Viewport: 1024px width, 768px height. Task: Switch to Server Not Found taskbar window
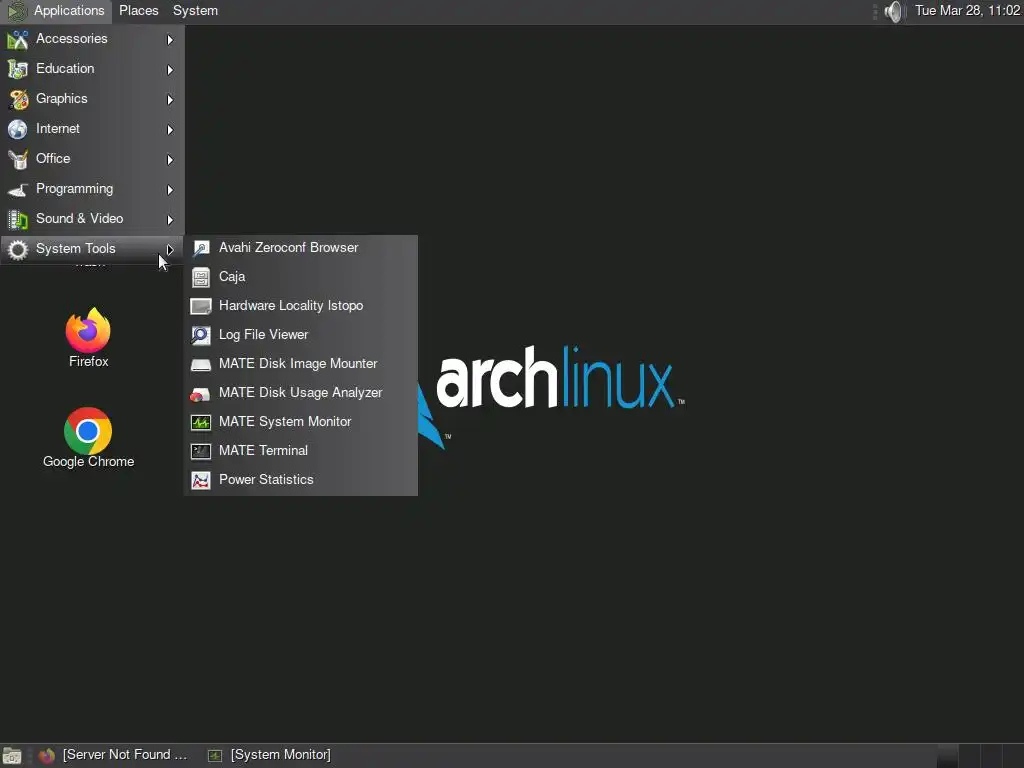click(114, 756)
